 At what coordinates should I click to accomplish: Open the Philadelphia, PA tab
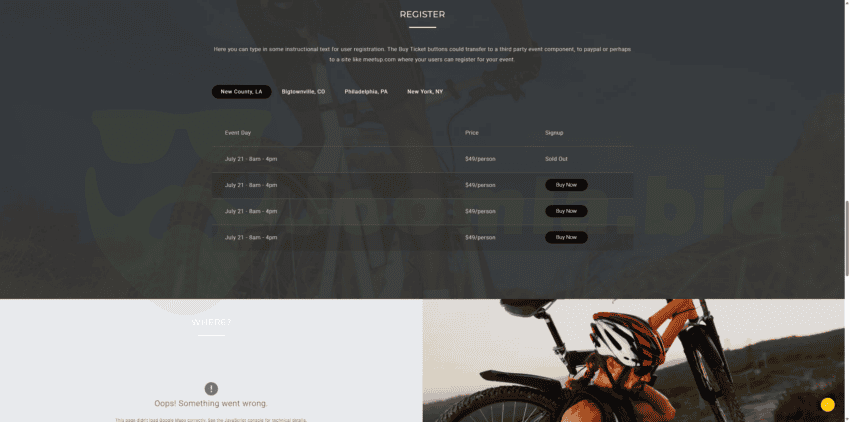(366, 92)
